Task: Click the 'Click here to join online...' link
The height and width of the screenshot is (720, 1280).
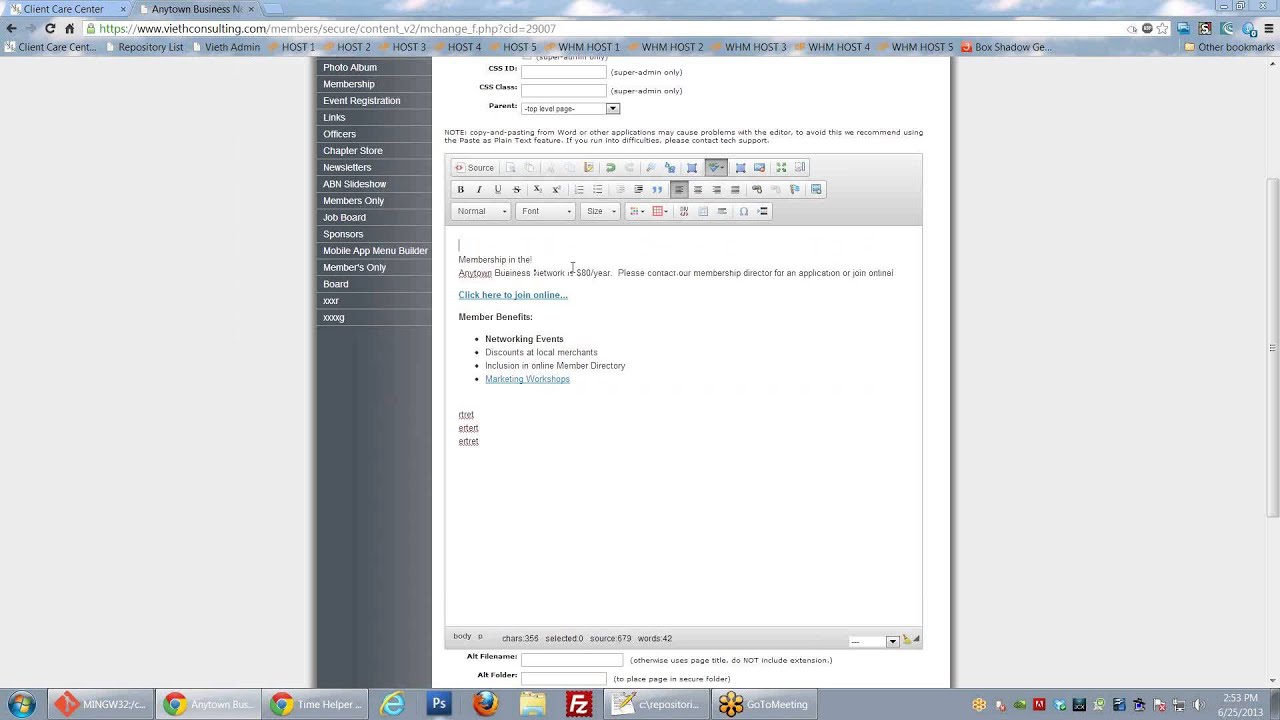Action: [x=513, y=295]
